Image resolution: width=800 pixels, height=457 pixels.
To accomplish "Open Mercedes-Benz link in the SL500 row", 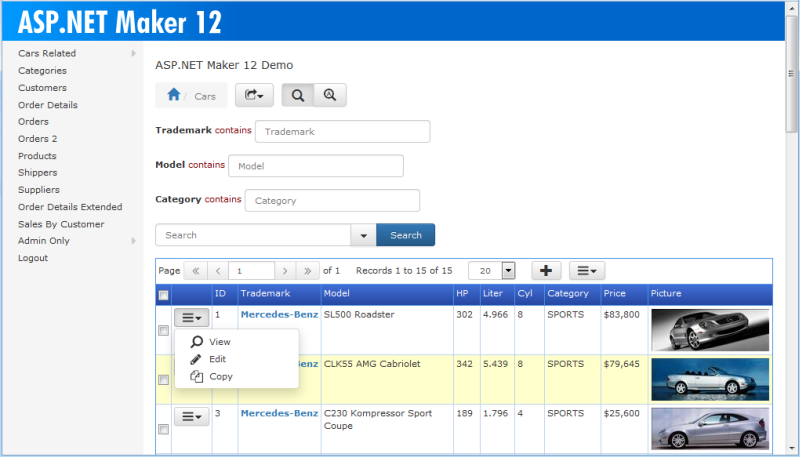I will point(279,314).
